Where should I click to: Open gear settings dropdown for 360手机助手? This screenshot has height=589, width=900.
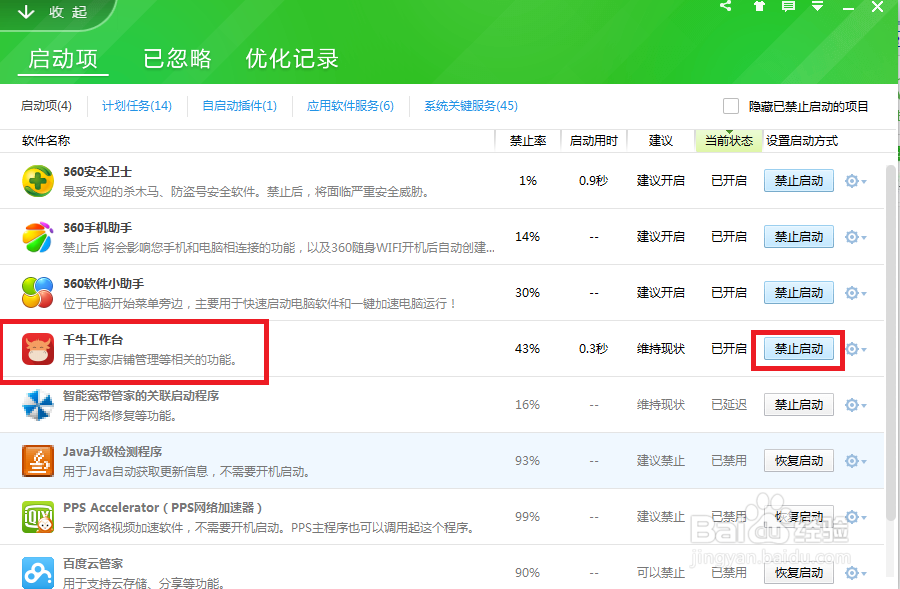pyautogui.click(x=855, y=237)
